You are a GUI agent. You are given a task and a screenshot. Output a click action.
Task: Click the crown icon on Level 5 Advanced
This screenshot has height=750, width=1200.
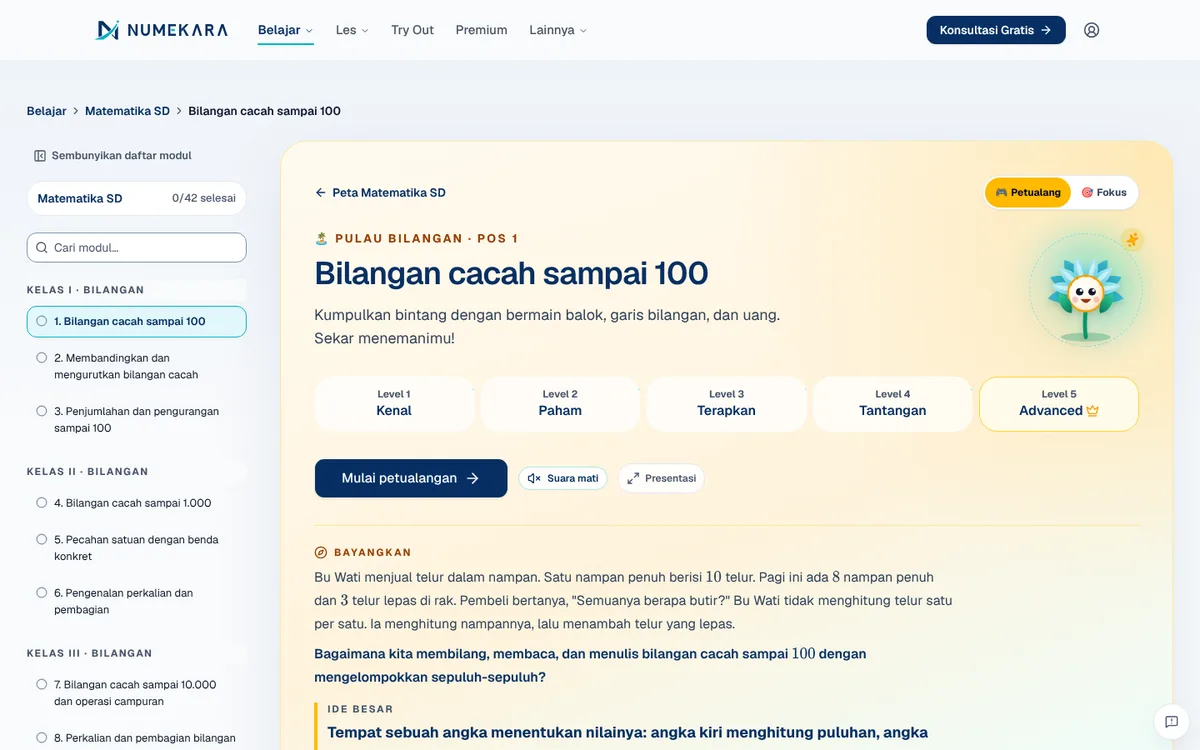1092,411
